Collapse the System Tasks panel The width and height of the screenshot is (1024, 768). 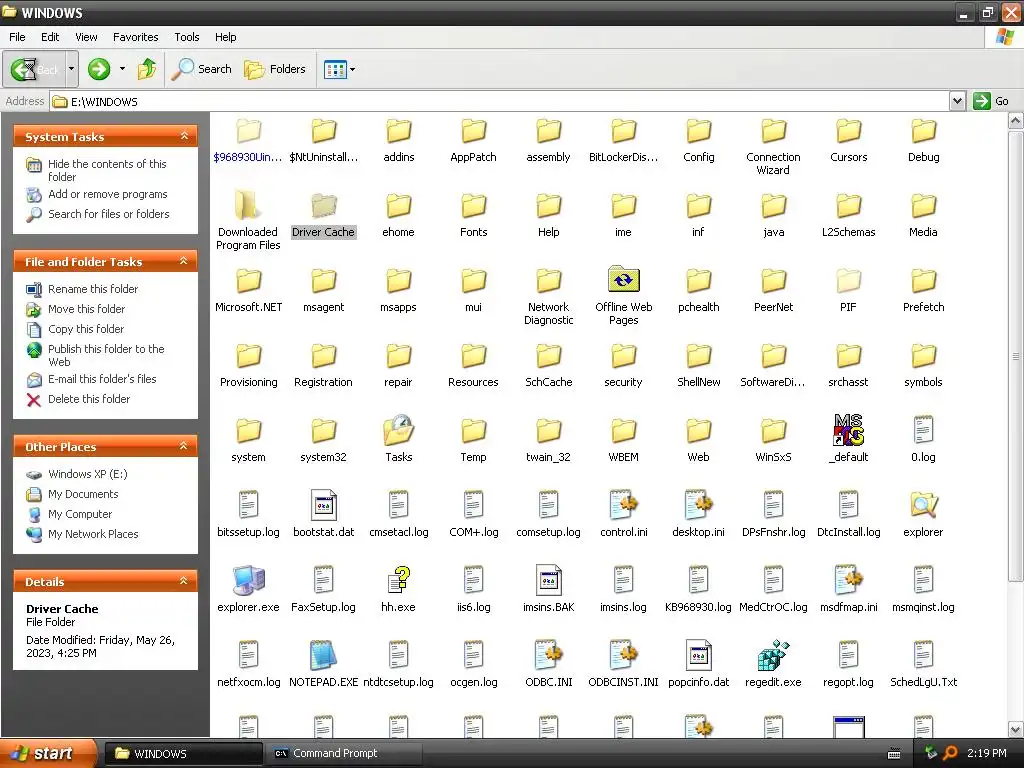184,136
